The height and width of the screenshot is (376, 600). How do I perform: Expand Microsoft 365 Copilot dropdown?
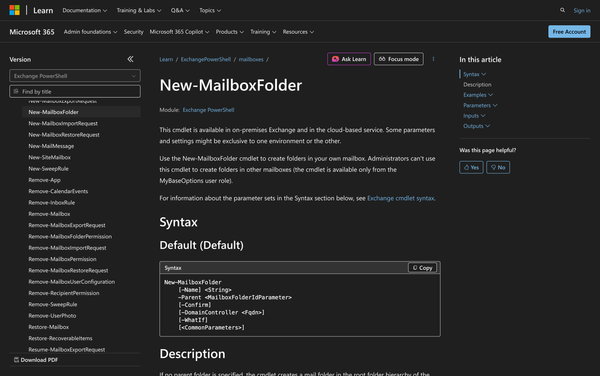[x=179, y=32]
